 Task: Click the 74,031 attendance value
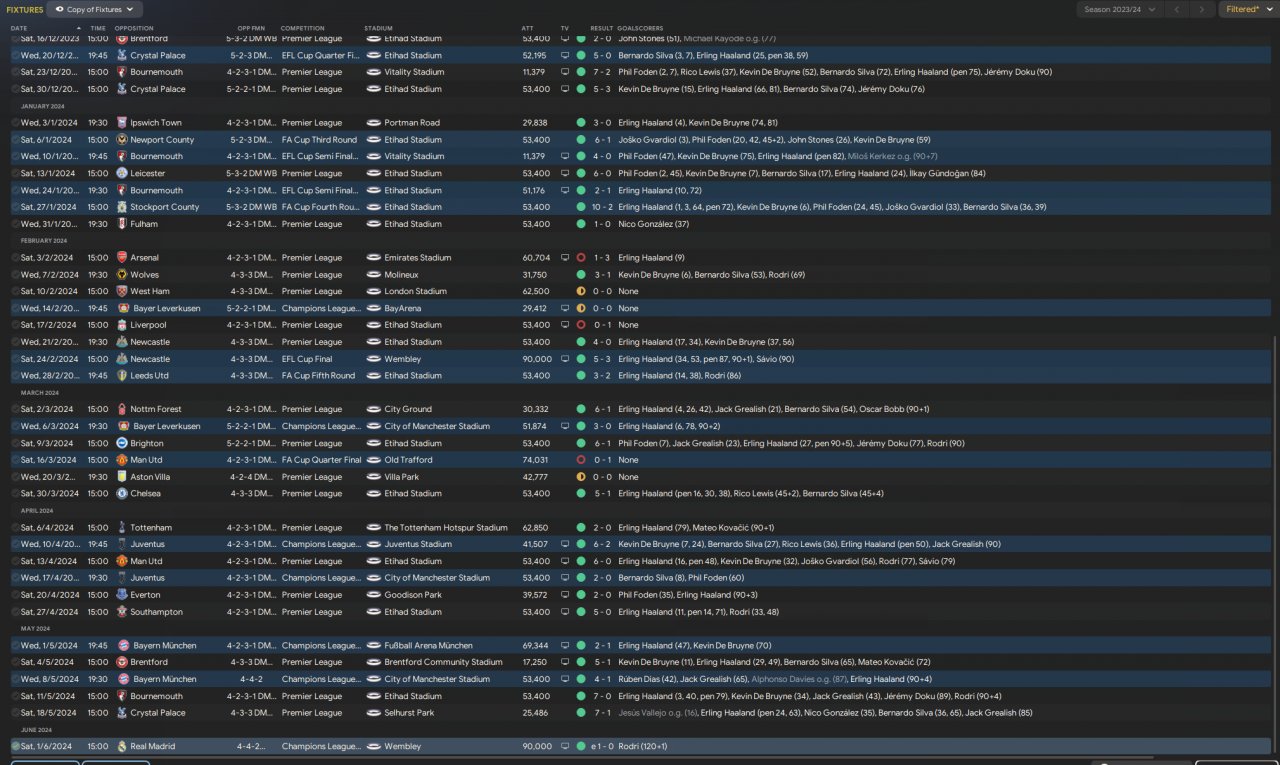click(536, 460)
